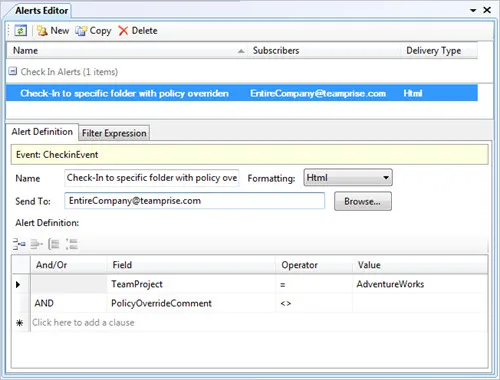Focus the alert Name input field
The width and height of the screenshot is (500, 380).
click(x=152, y=178)
